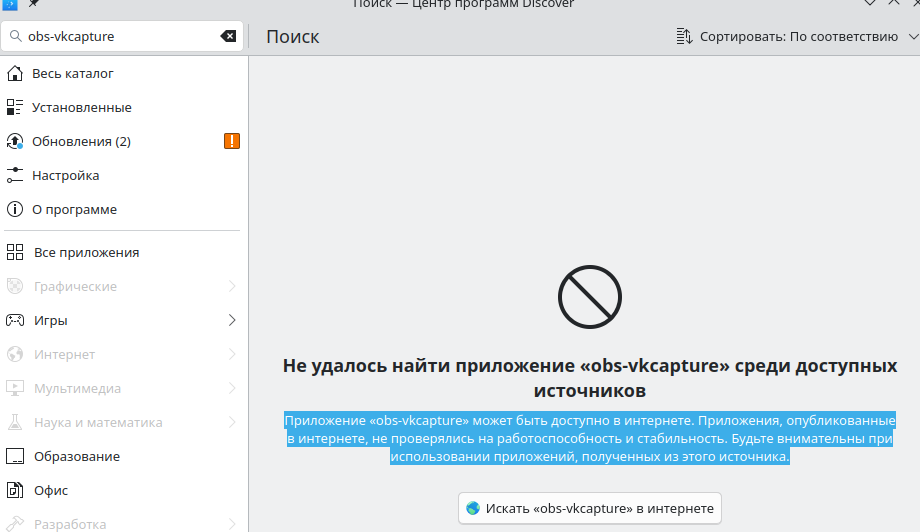Expand the Мультимедиа category chevron
The image size is (920, 532).
[232, 388]
